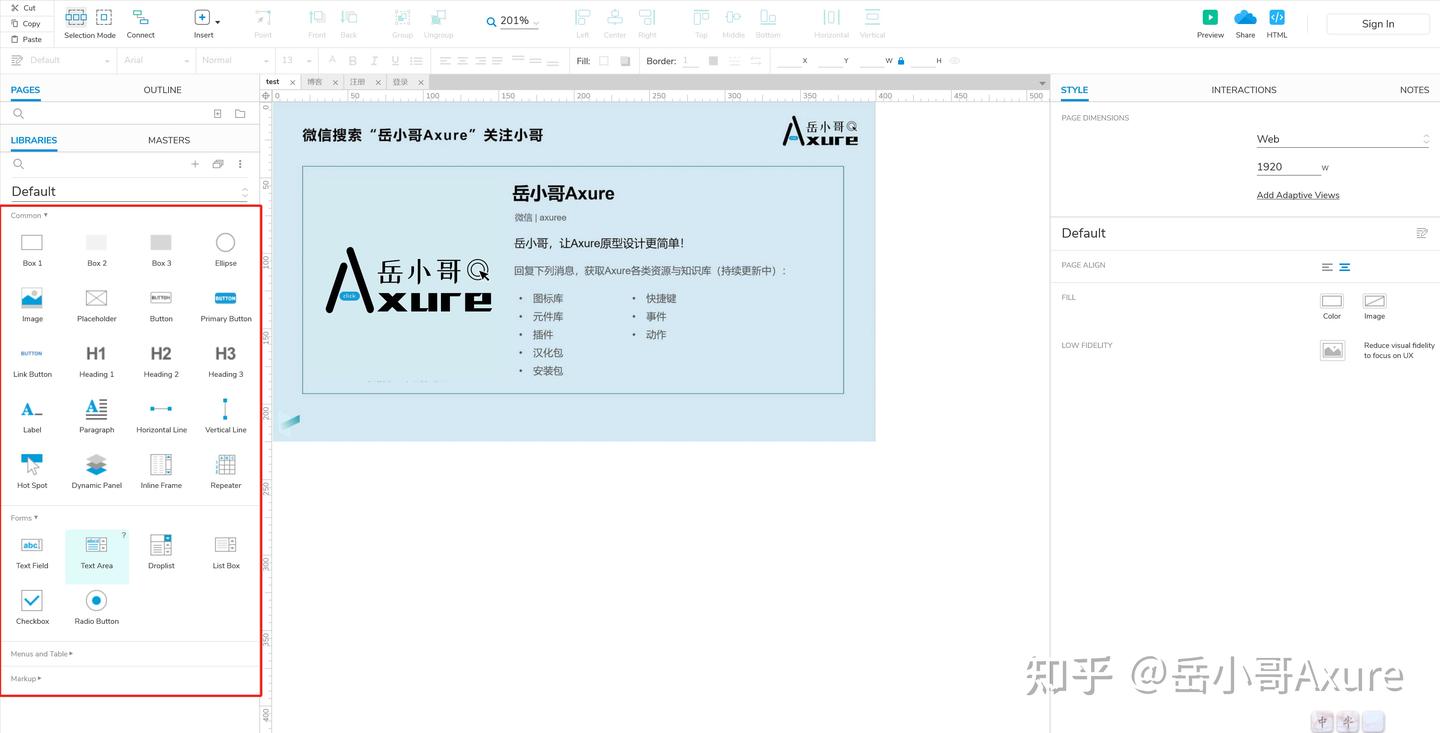The width and height of the screenshot is (1440, 733).
Task: Choose the Paragraph widget
Action: pos(96,416)
